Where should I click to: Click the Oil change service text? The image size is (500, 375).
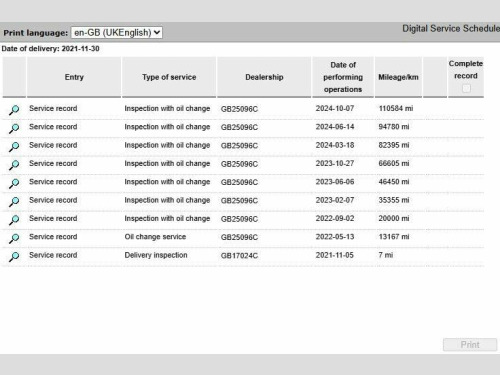tap(155, 237)
